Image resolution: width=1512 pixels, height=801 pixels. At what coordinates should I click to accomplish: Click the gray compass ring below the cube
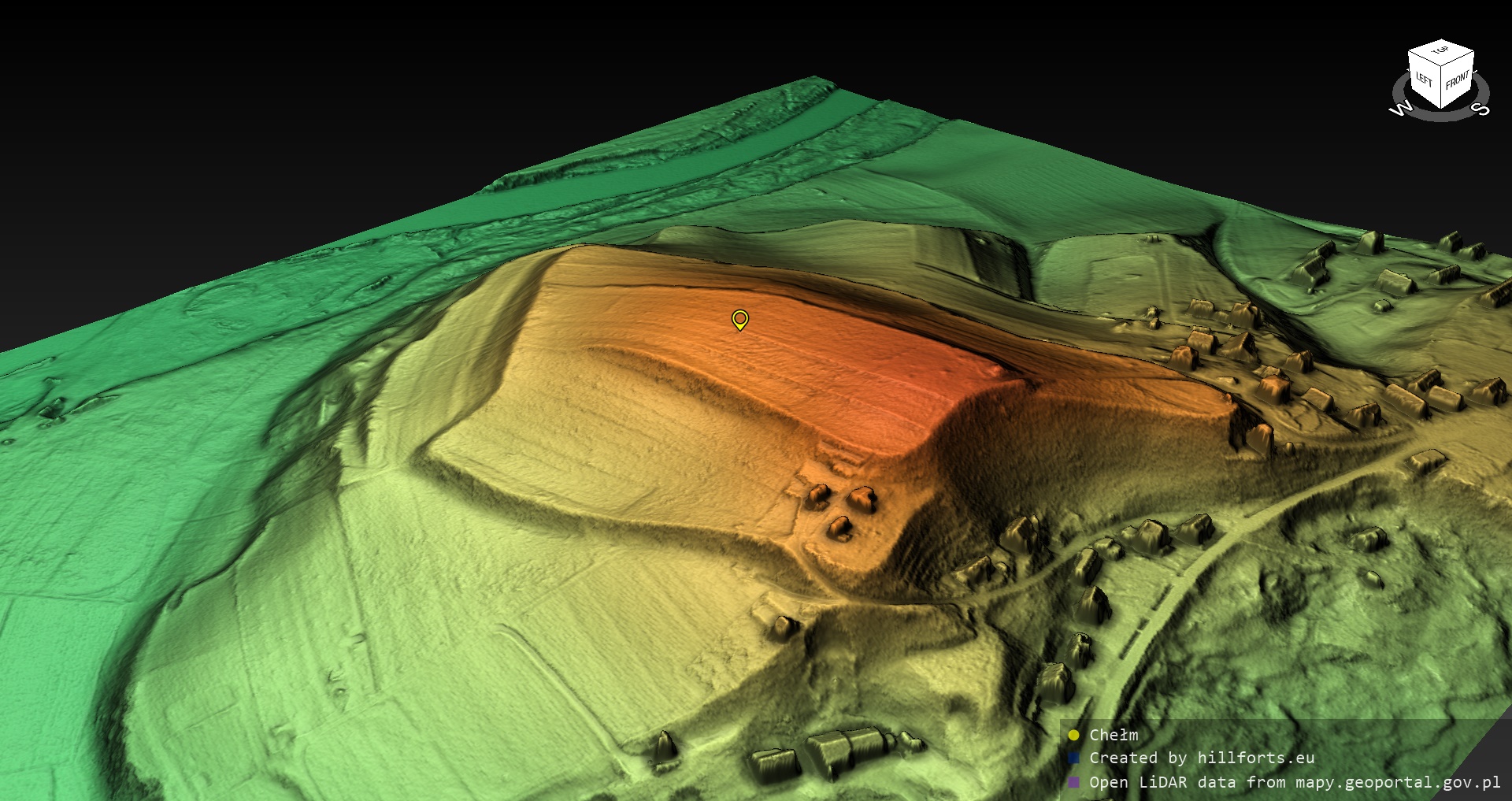tap(1441, 116)
